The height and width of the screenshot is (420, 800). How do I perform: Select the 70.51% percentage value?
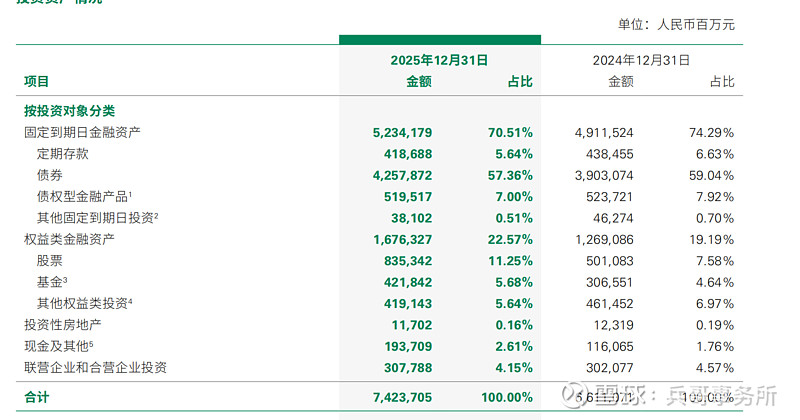tap(510, 132)
